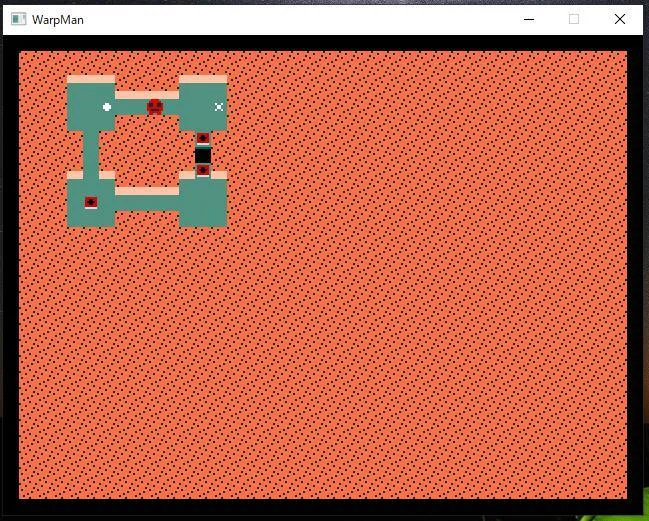The image size is (649, 521).
Task: Minimize the WarpMan window
Action: click(x=529, y=19)
